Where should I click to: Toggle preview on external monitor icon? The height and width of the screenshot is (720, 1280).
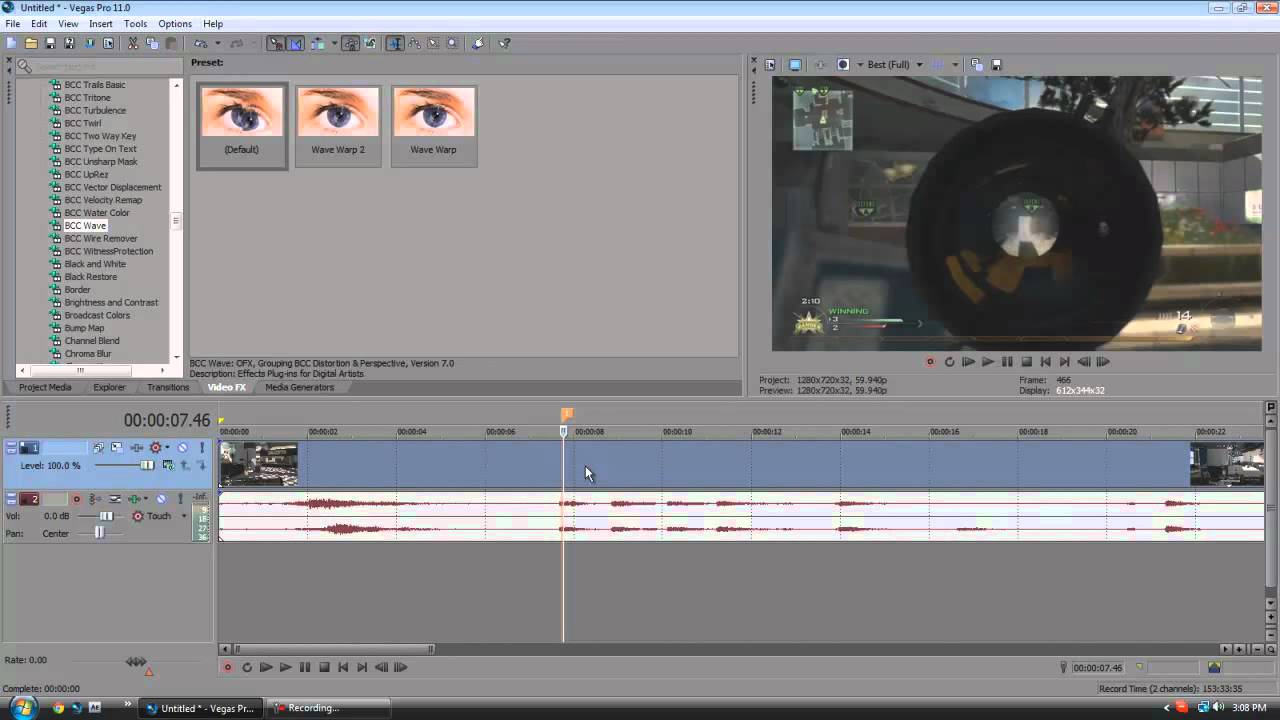(795, 65)
